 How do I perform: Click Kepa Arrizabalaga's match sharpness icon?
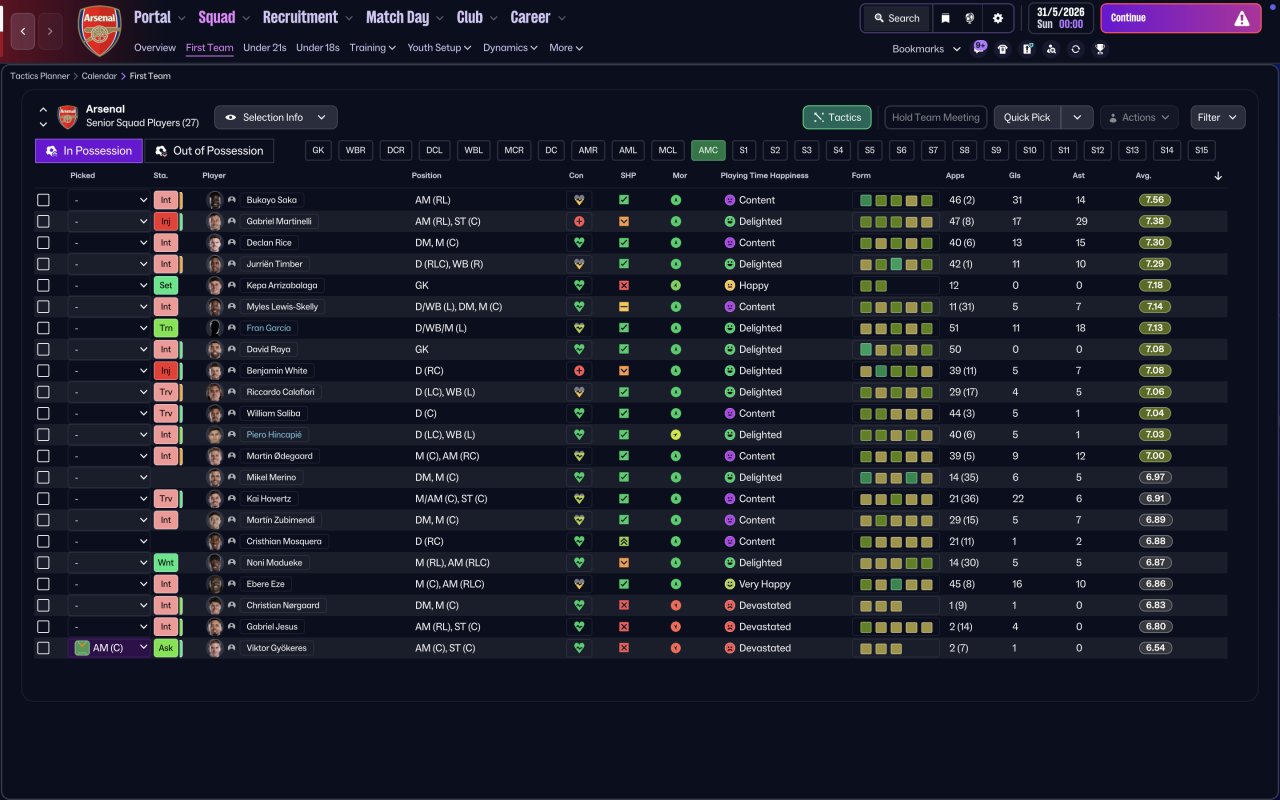click(x=624, y=285)
